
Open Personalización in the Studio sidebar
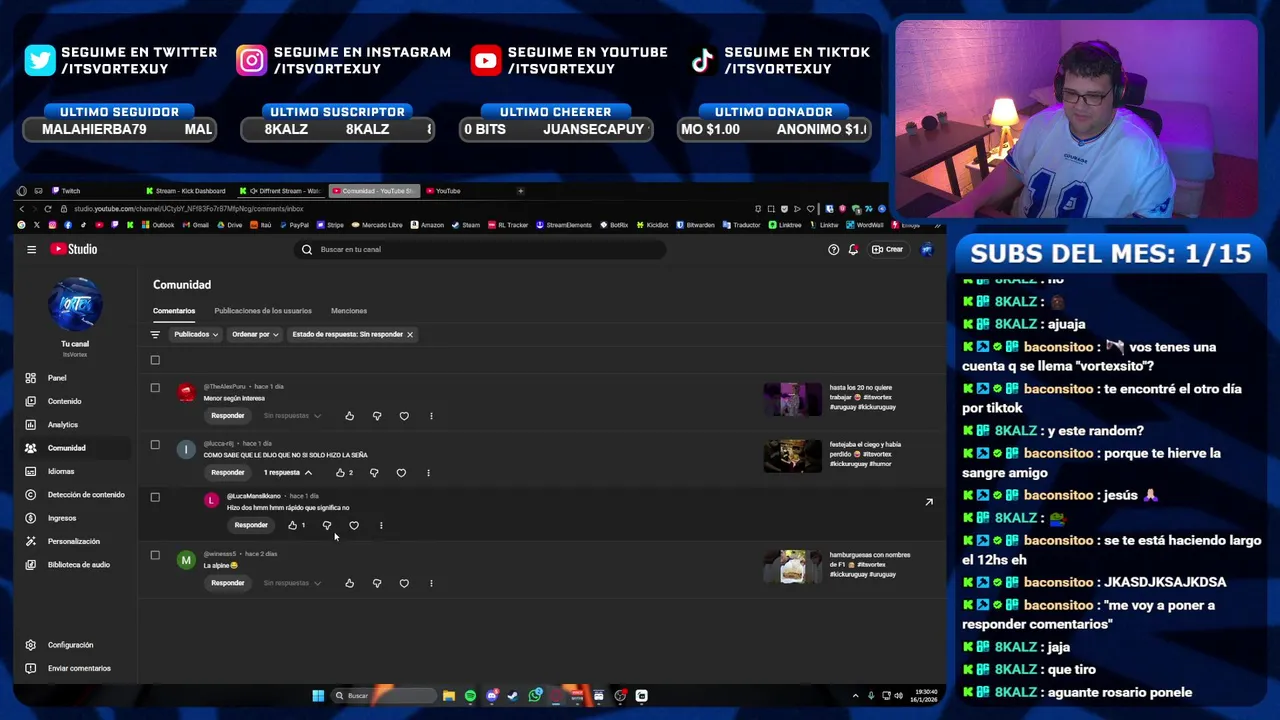tap(75, 541)
